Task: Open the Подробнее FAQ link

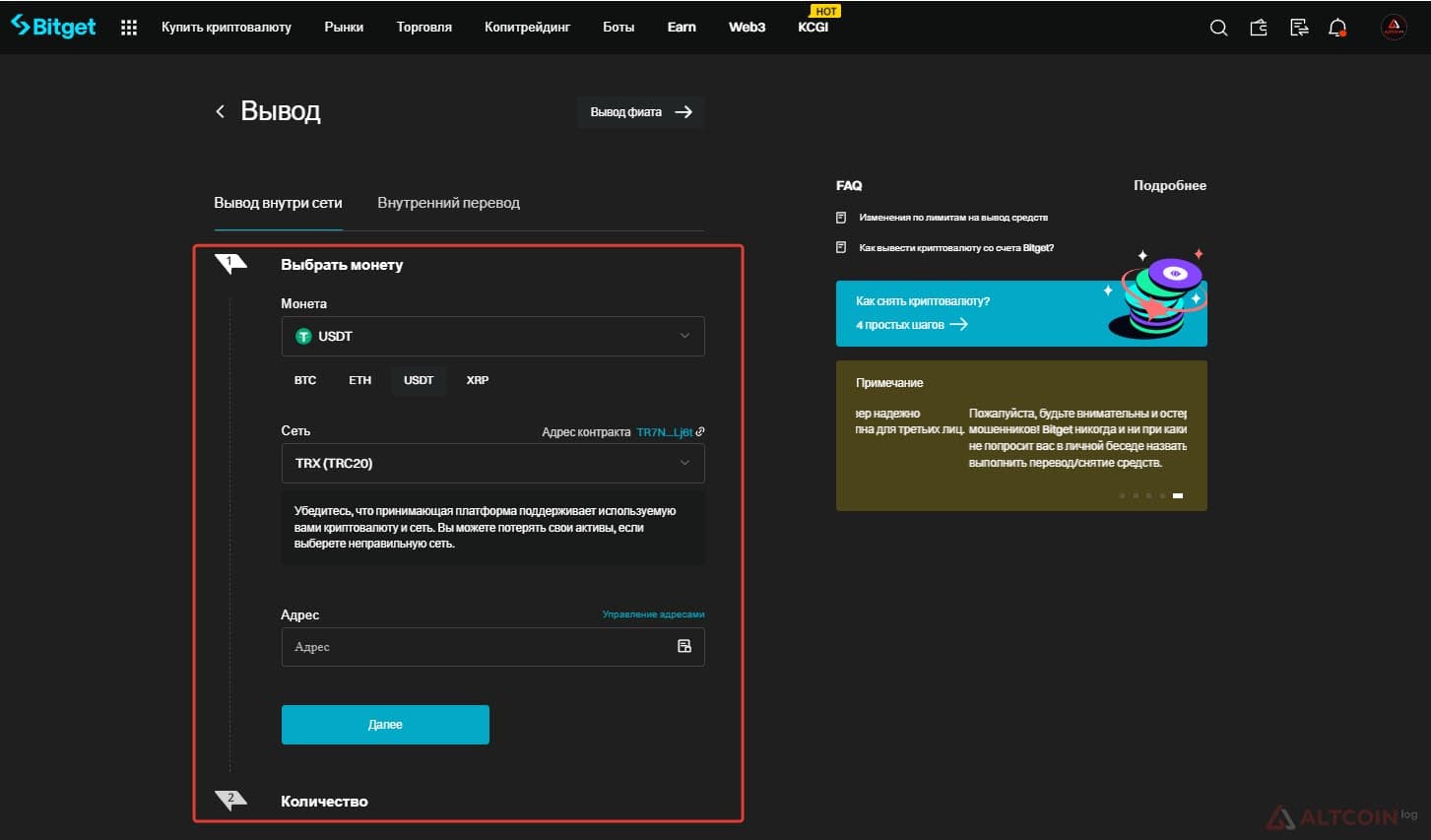Action: coord(1170,185)
